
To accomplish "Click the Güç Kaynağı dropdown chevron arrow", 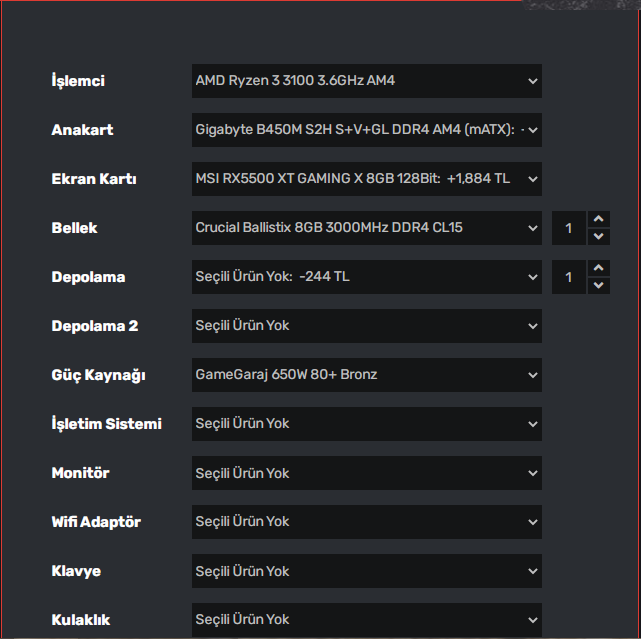I will (532, 375).
